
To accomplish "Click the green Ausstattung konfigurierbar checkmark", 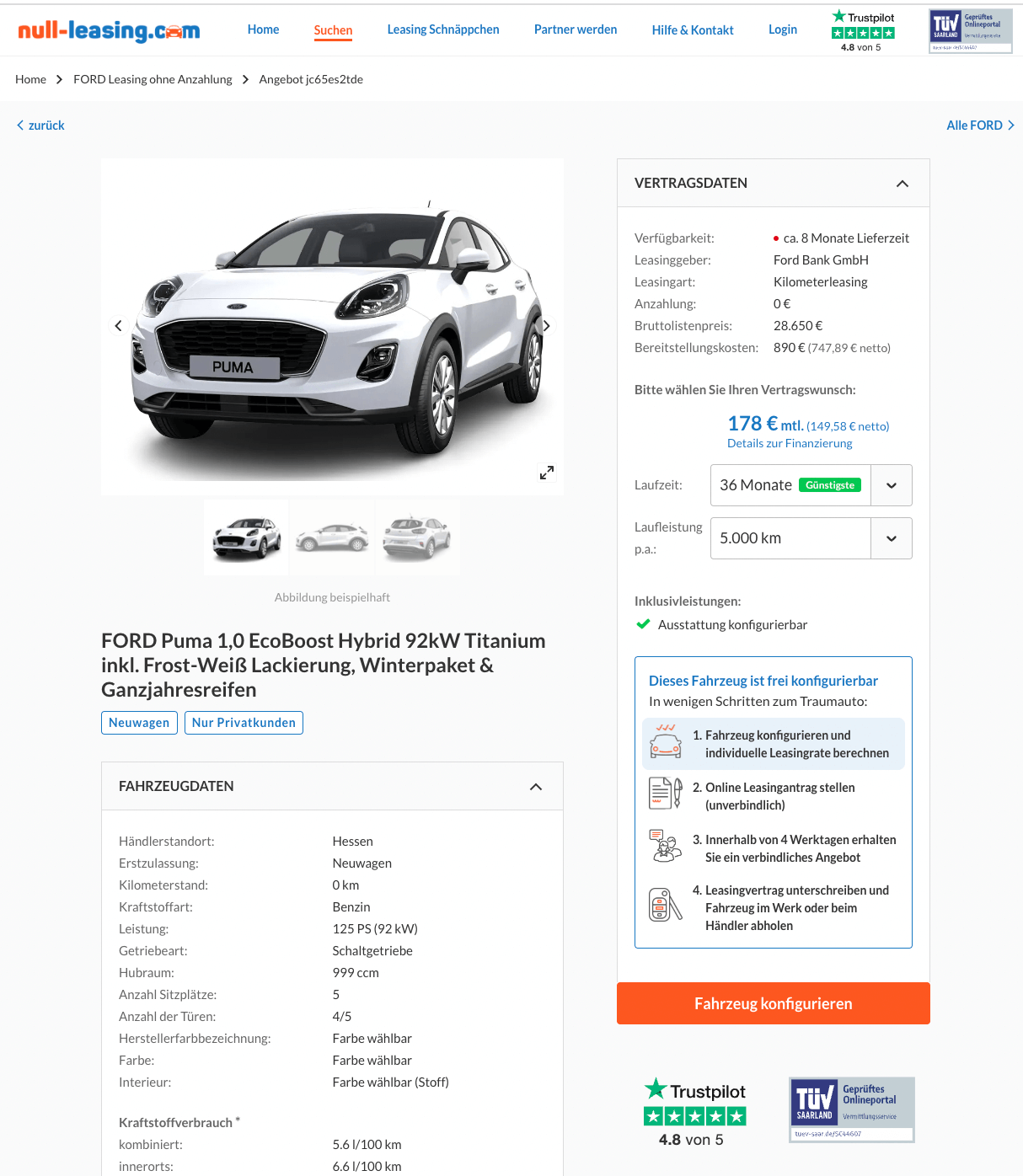I will click(643, 624).
